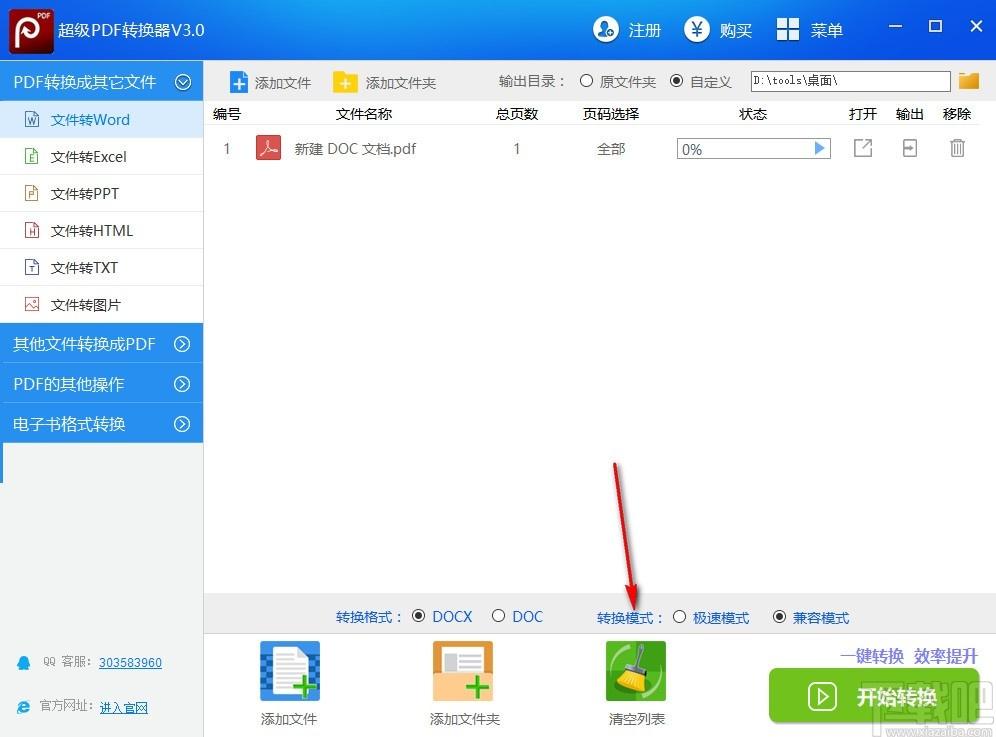This screenshot has width=996, height=737.
Task: Select 文件转Word menu item
Action: pyautogui.click(x=102, y=119)
